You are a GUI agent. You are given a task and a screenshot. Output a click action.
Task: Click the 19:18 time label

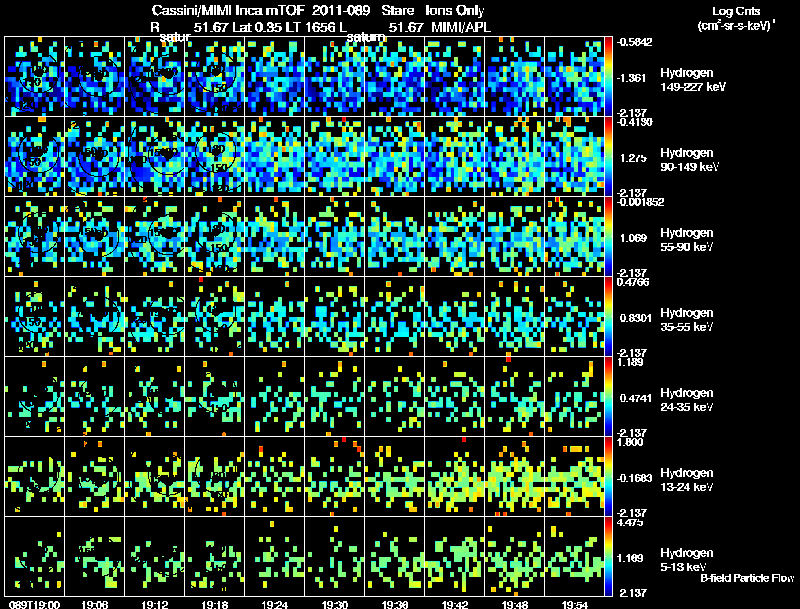click(x=214, y=605)
